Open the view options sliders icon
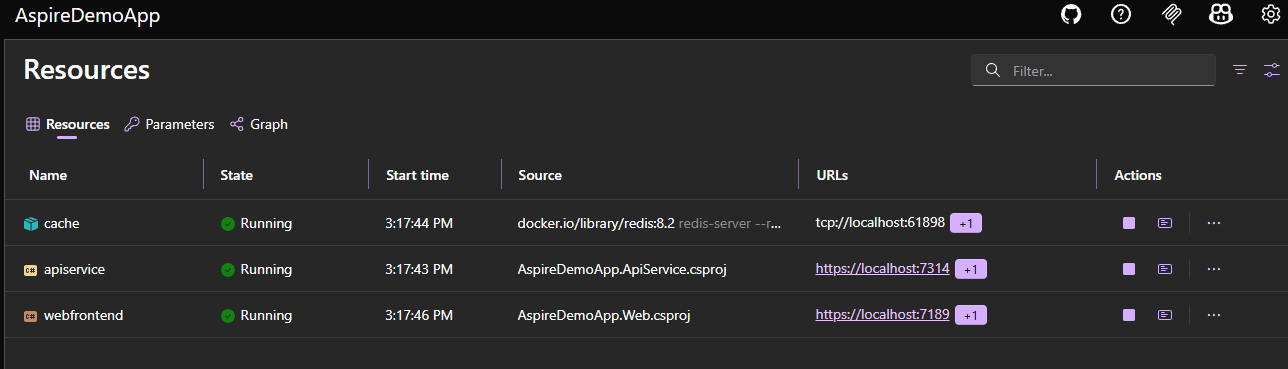1288x369 pixels. point(1271,70)
